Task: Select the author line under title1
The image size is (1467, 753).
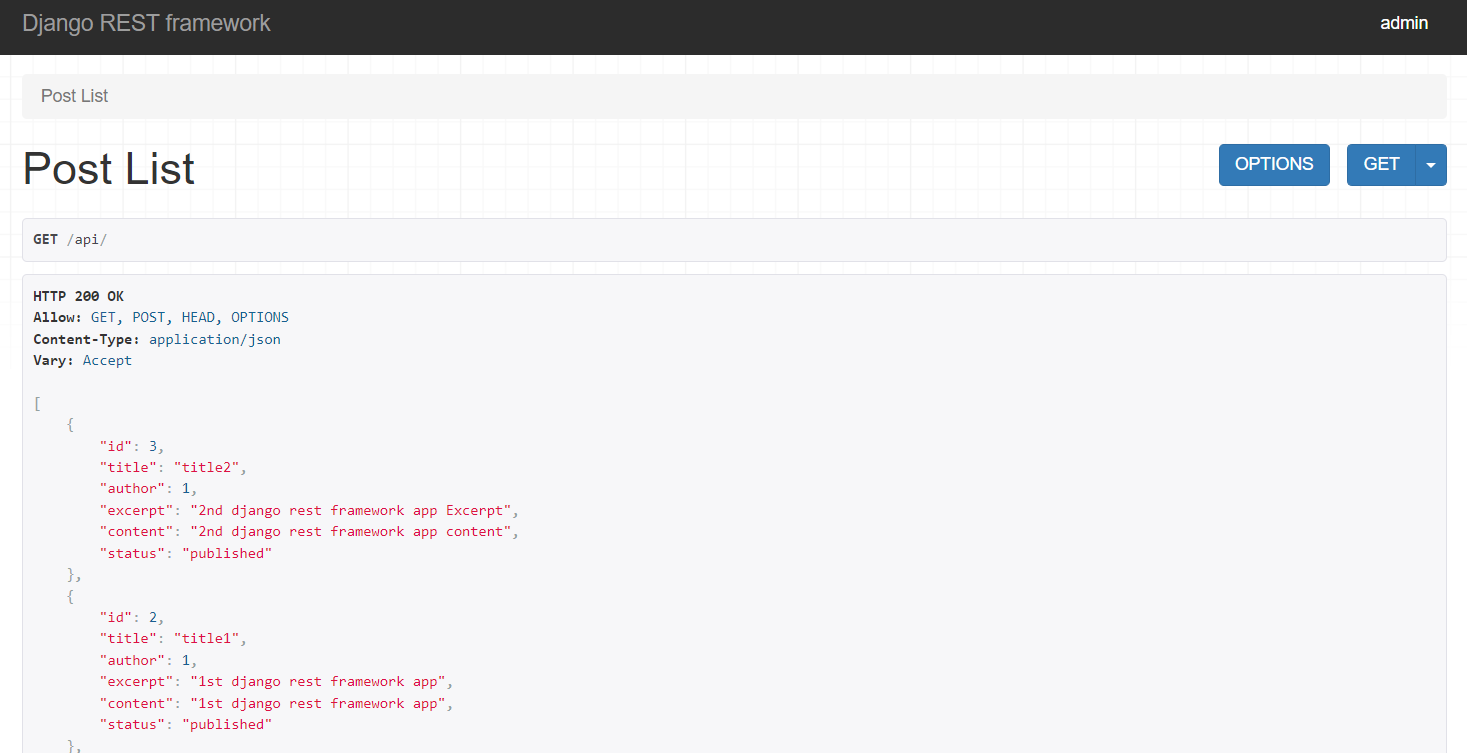Action: [148, 660]
